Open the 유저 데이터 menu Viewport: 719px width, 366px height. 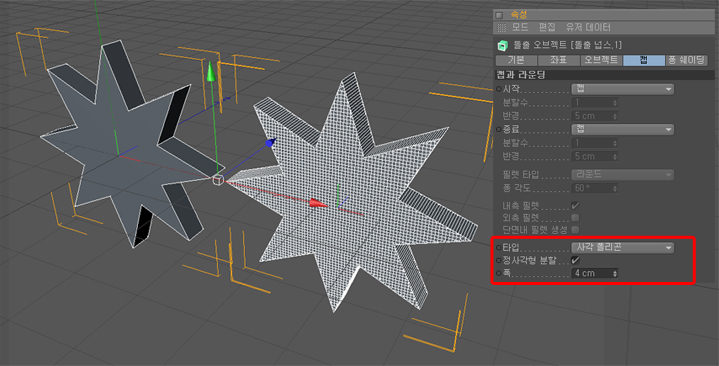(588, 28)
